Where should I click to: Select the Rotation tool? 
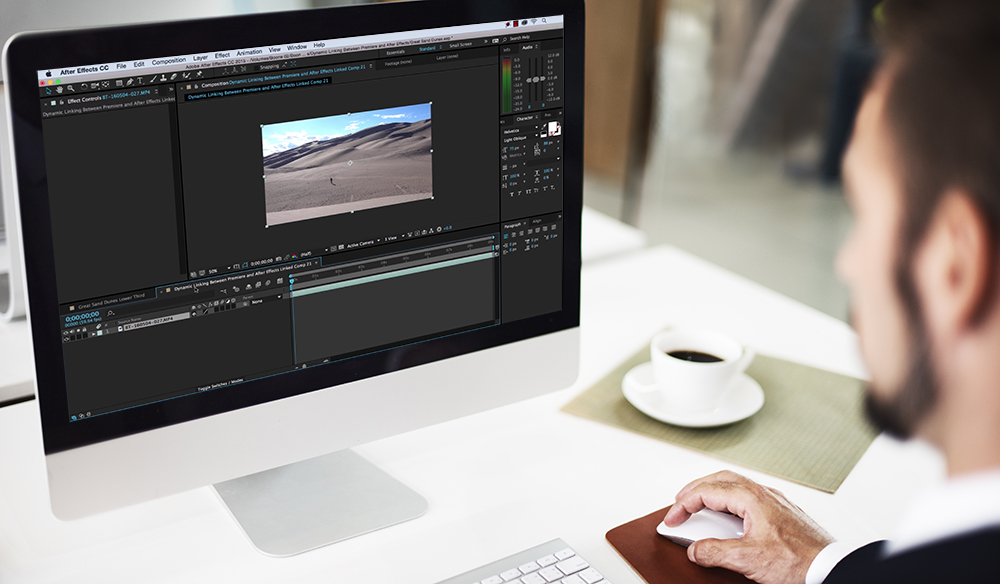pyautogui.click(x=84, y=87)
